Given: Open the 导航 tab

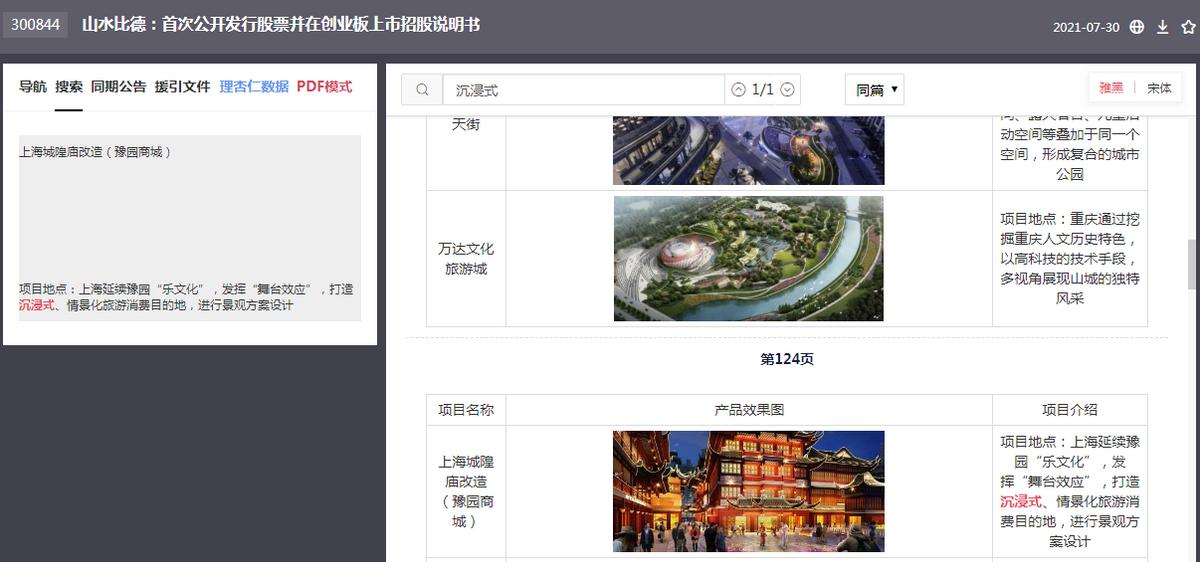Looking at the screenshot, I should click(33, 87).
